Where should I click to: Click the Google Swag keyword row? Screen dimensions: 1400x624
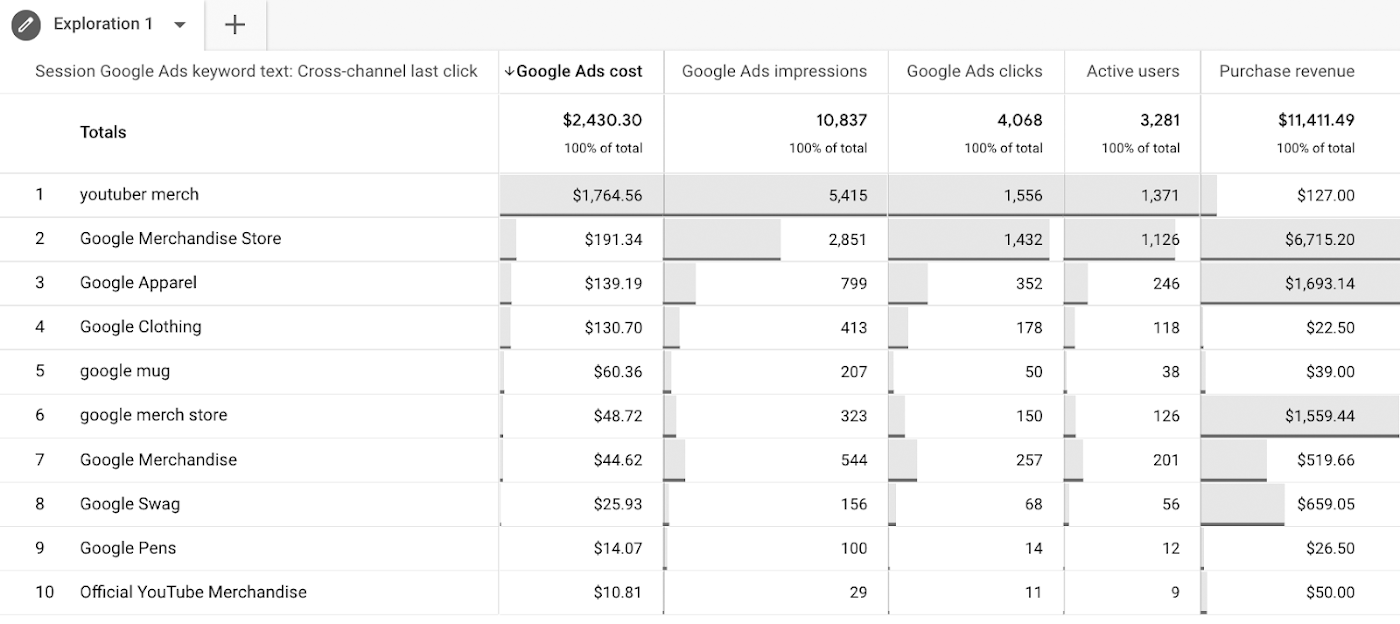(x=130, y=503)
